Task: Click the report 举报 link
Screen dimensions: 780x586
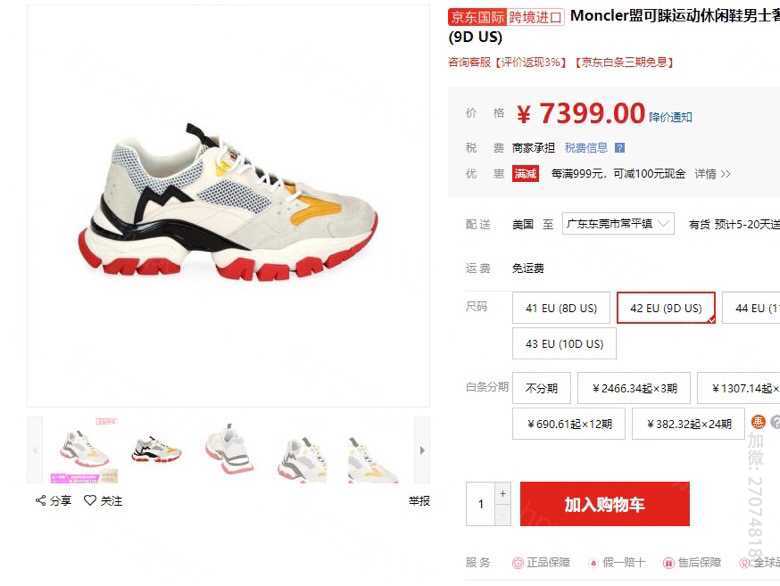Action: [x=419, y=501]
